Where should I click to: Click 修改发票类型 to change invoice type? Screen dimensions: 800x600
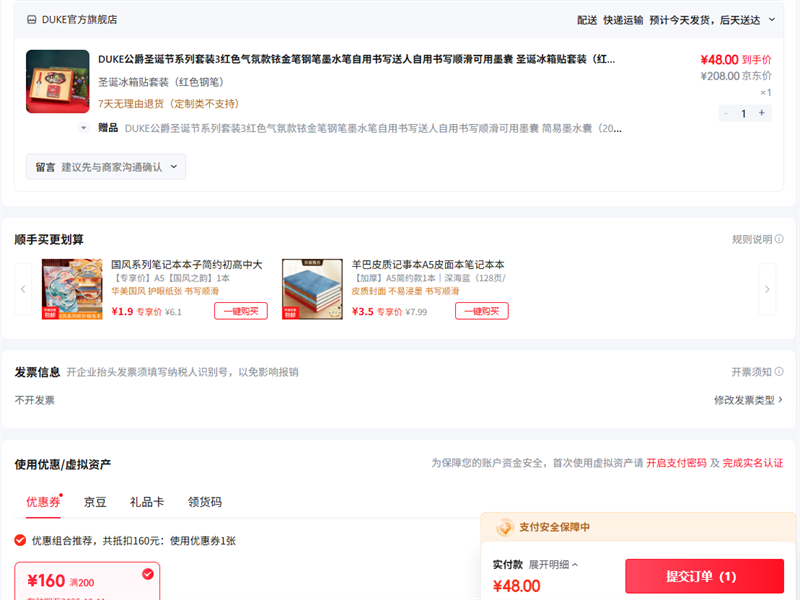(x=748, y=400)
